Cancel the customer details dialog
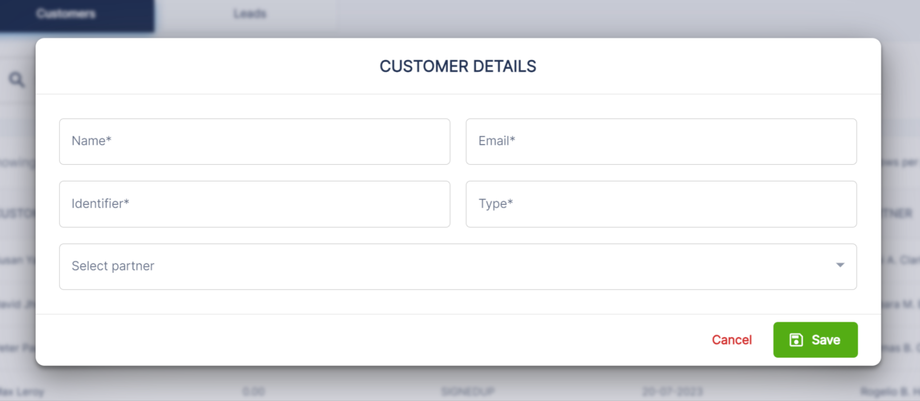 pos(731,340)
